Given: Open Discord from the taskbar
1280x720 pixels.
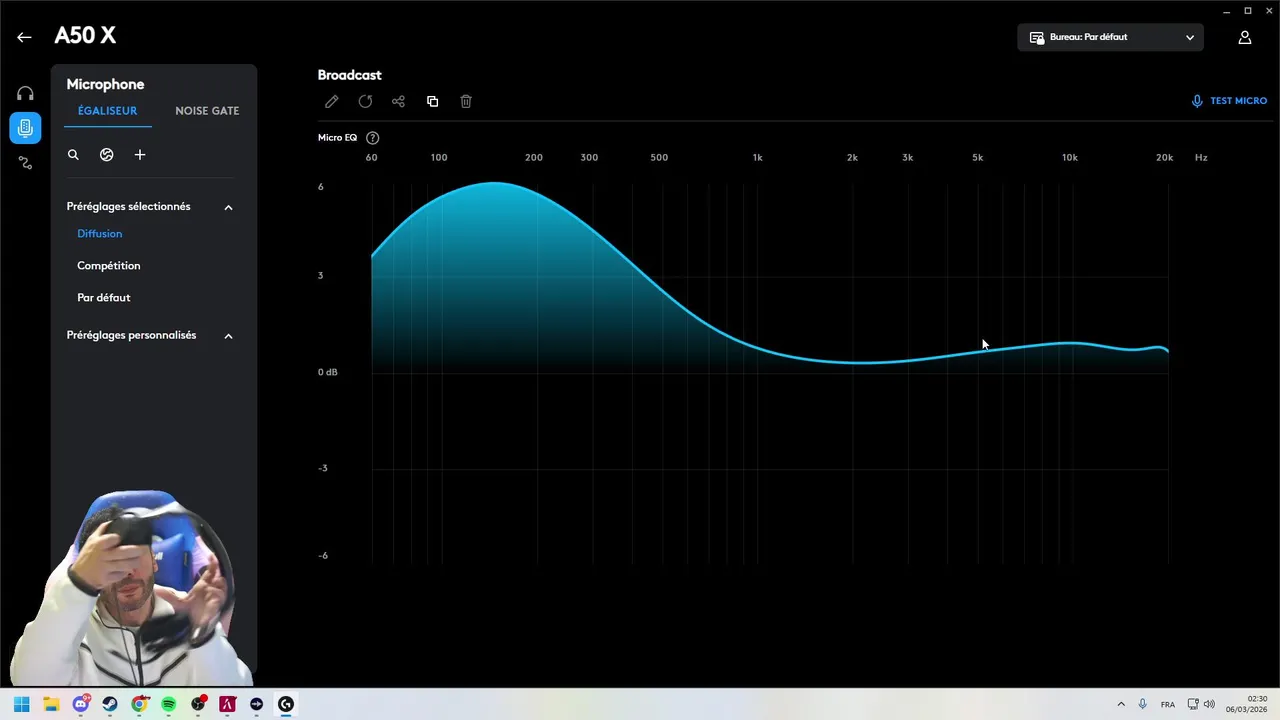Looking at the screenshot, I should point(81,704).
